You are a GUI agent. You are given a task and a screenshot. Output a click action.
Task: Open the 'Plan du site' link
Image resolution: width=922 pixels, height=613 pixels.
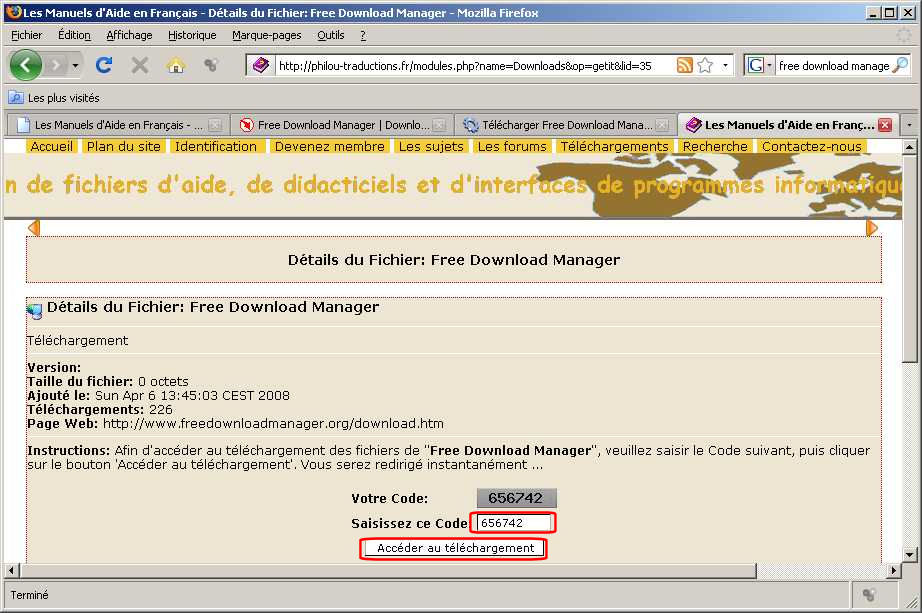pos(123,146)
